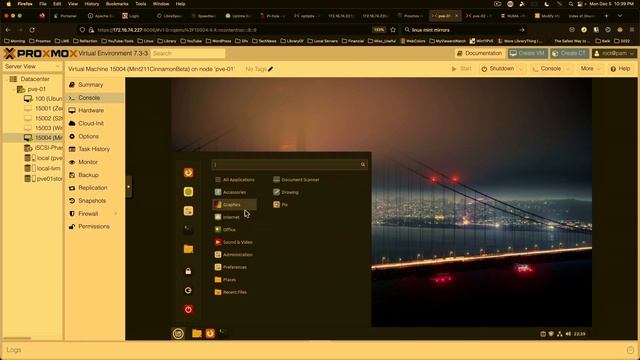Select All Applications in Mint menu
640x360 pixels.
tap(235, 180)
